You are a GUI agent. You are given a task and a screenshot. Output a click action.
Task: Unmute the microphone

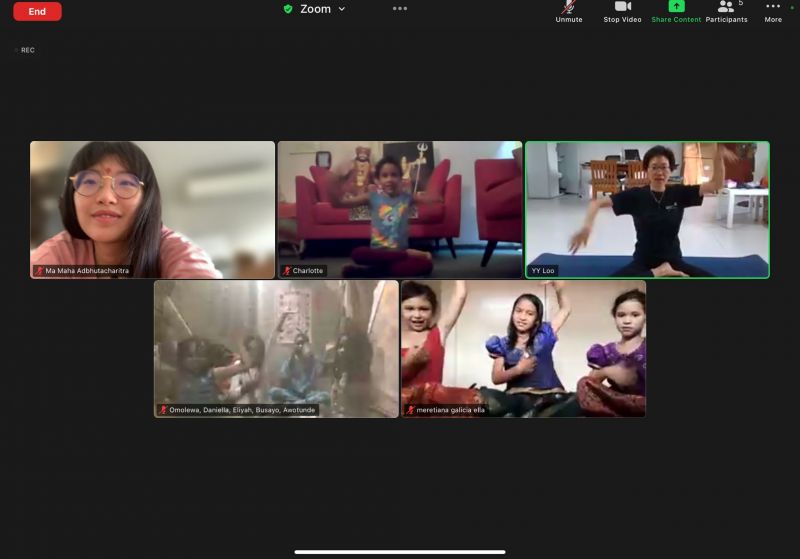coord(568,12)
